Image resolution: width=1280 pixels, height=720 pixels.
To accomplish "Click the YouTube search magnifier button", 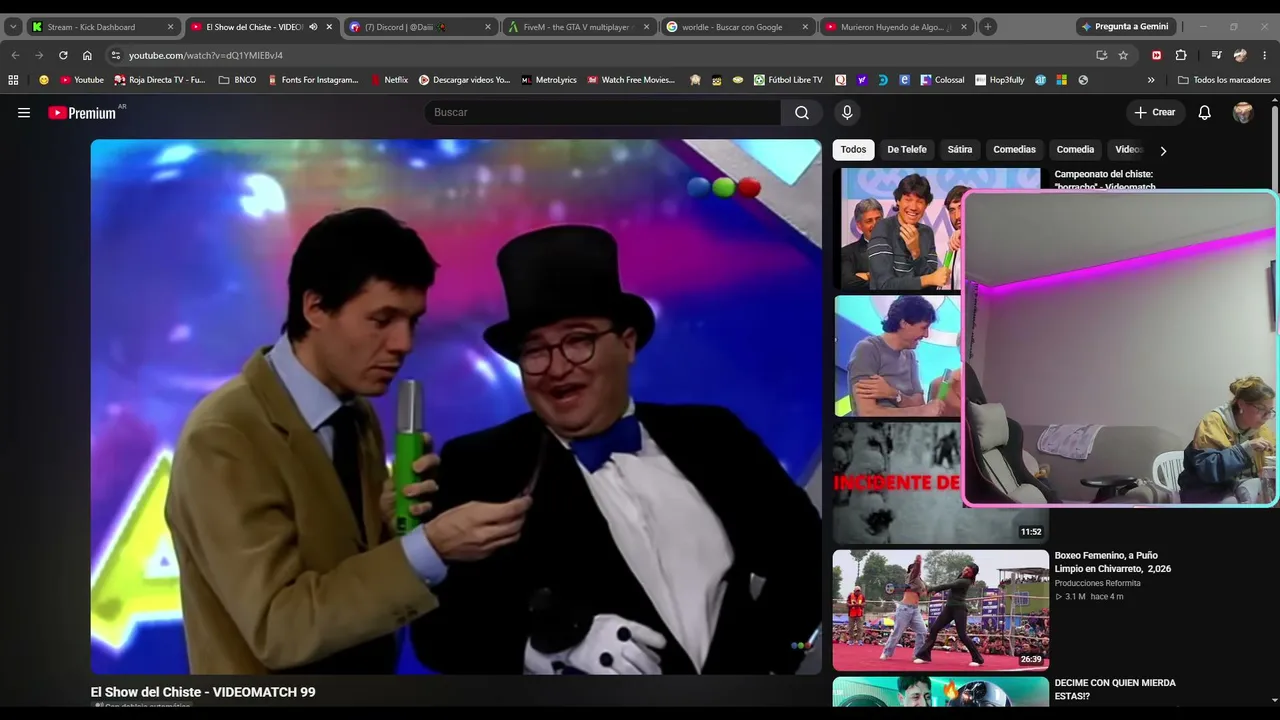I will click(x=802, y=113).
